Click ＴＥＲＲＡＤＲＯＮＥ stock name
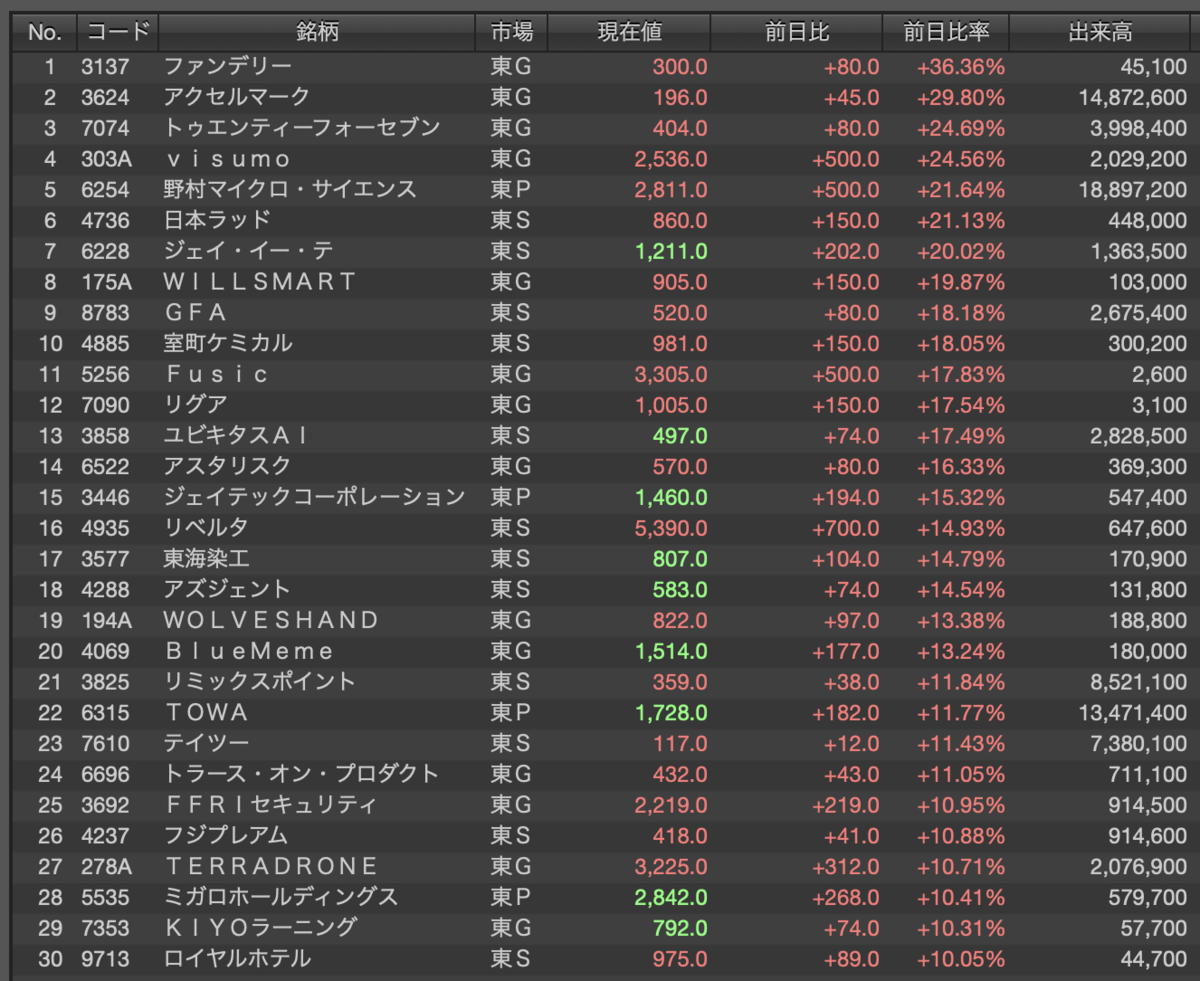 click(271, 867)
